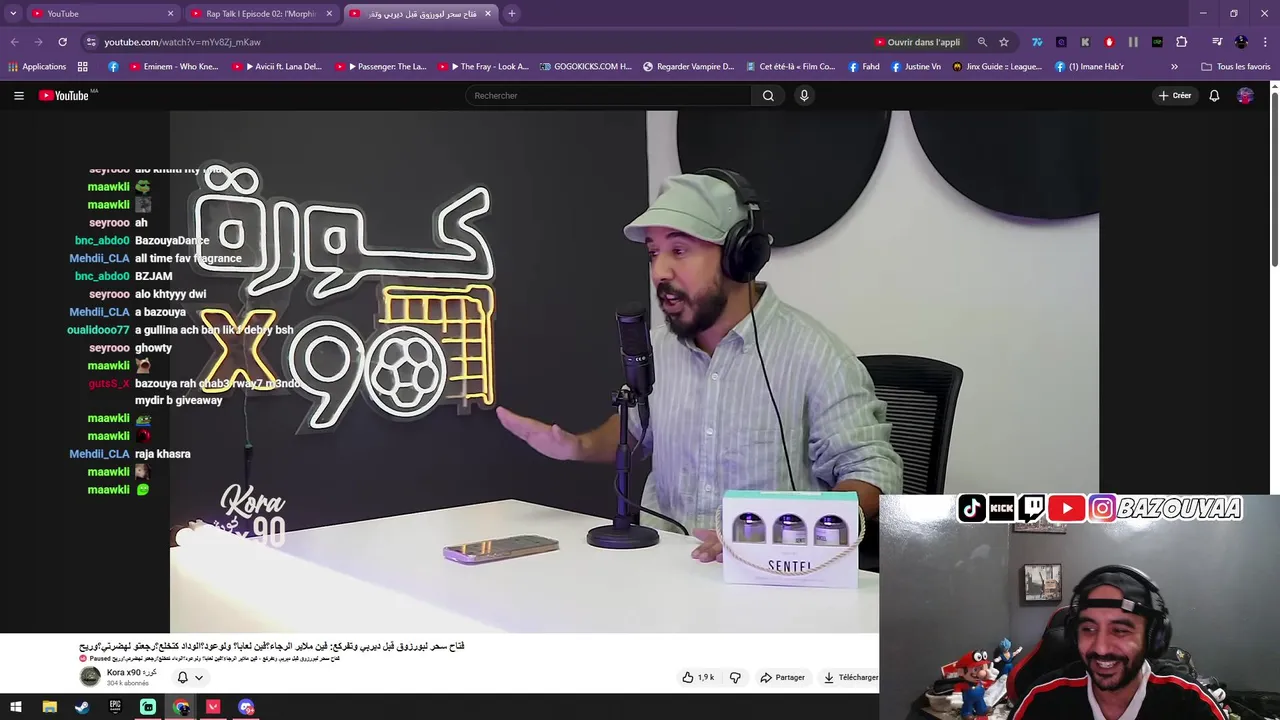Start voice search with the microphone
1280x720 pixels.
point(804,95)
